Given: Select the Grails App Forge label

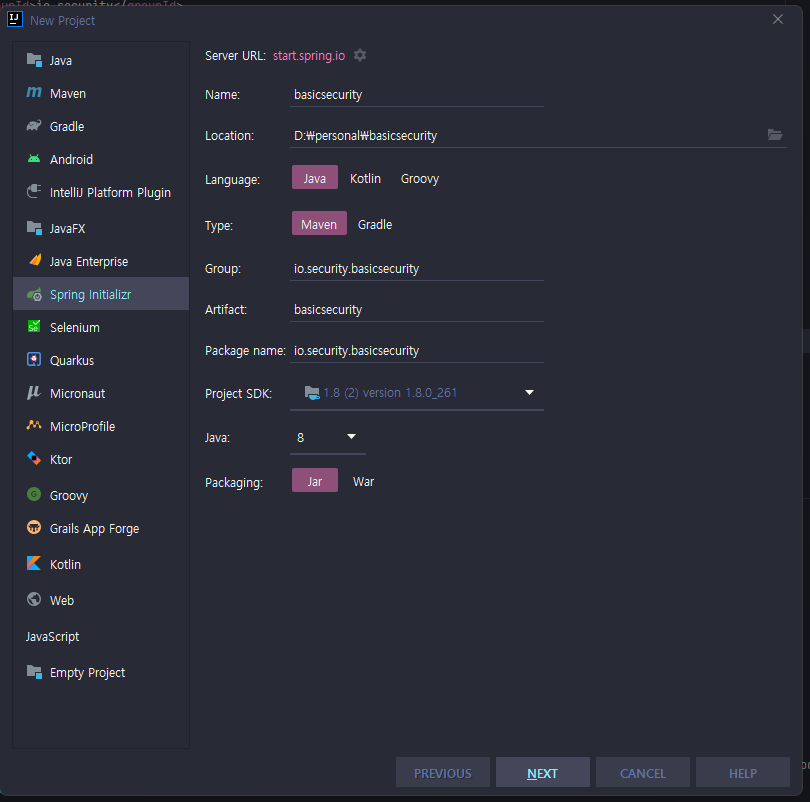Looking at the screenshot, I should [x=95, y=529].
